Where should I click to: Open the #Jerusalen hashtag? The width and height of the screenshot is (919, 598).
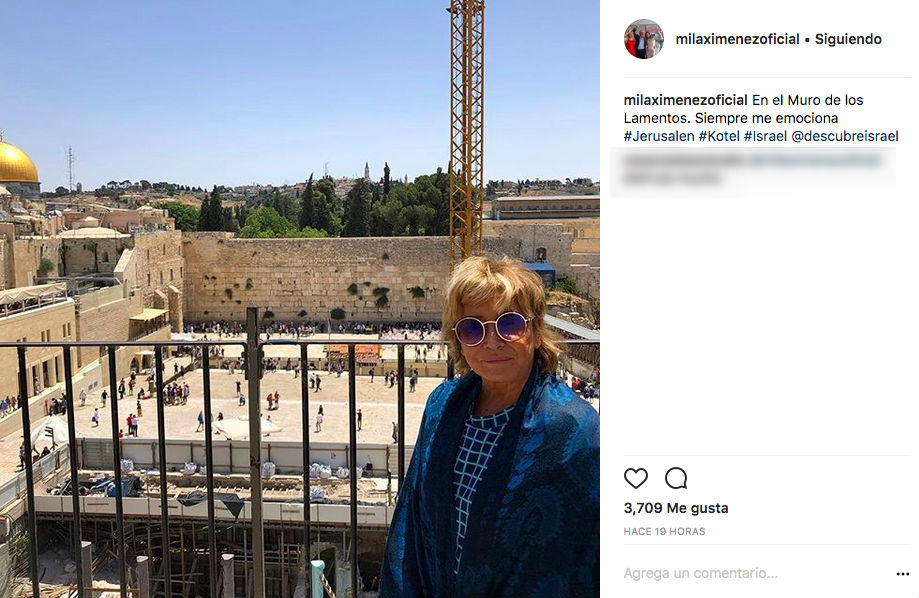click(659, 137)
